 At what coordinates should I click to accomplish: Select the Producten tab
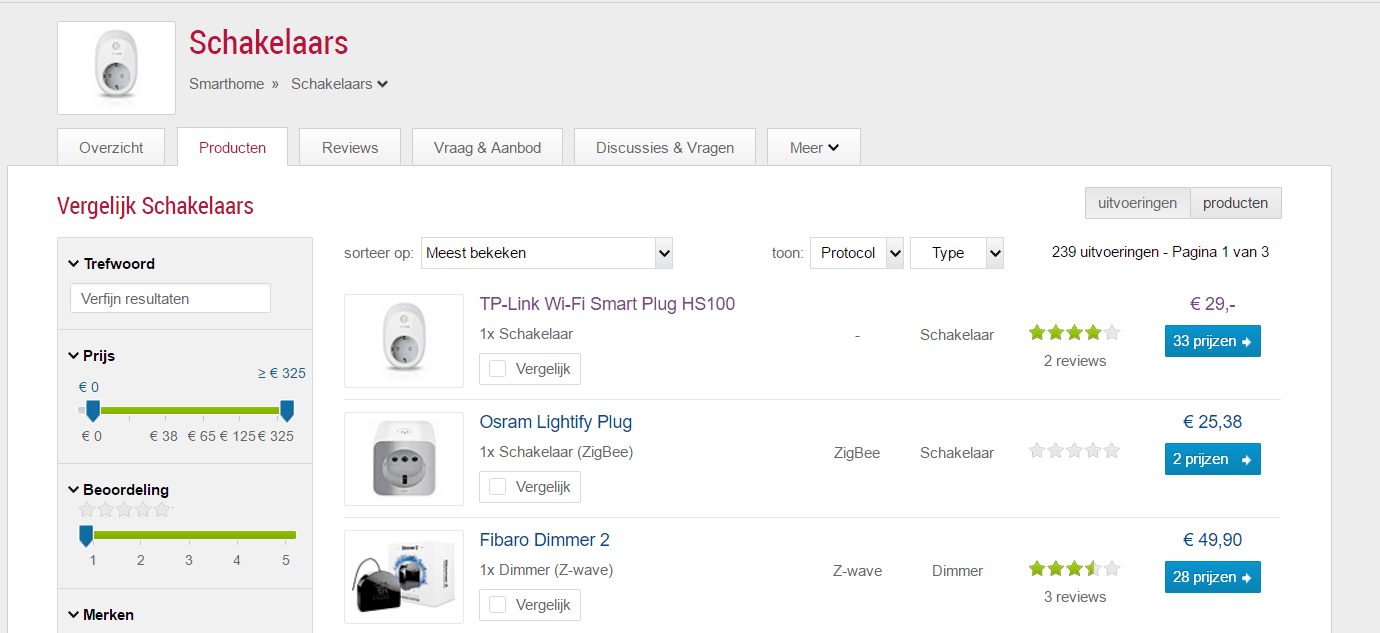pos(232,147)
